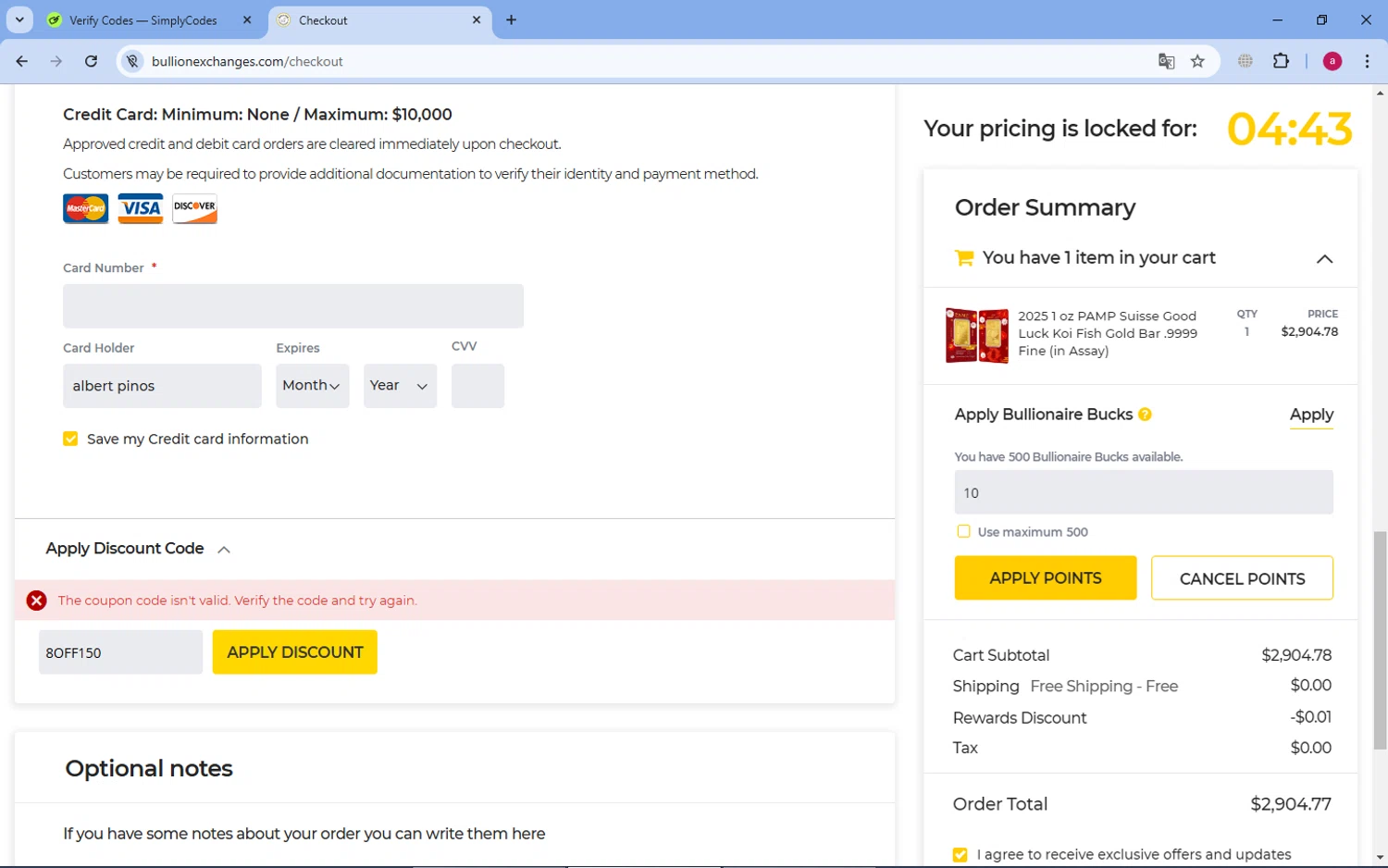
Task: Click the scrollbar down arrow
Action: (1380, 858)
